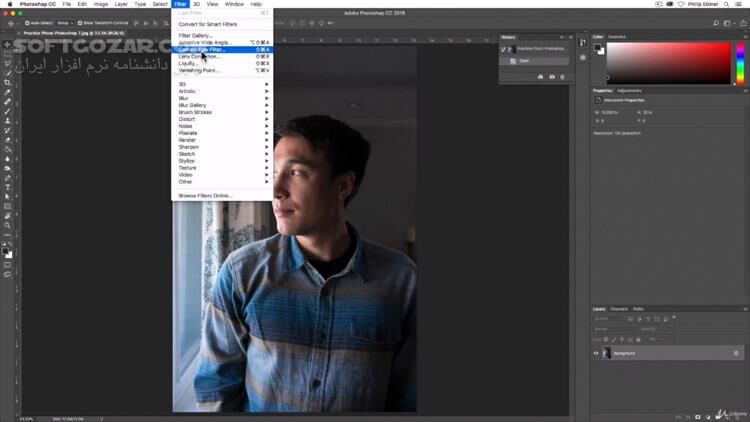Click inside the red color picker field

pos(669,64)
